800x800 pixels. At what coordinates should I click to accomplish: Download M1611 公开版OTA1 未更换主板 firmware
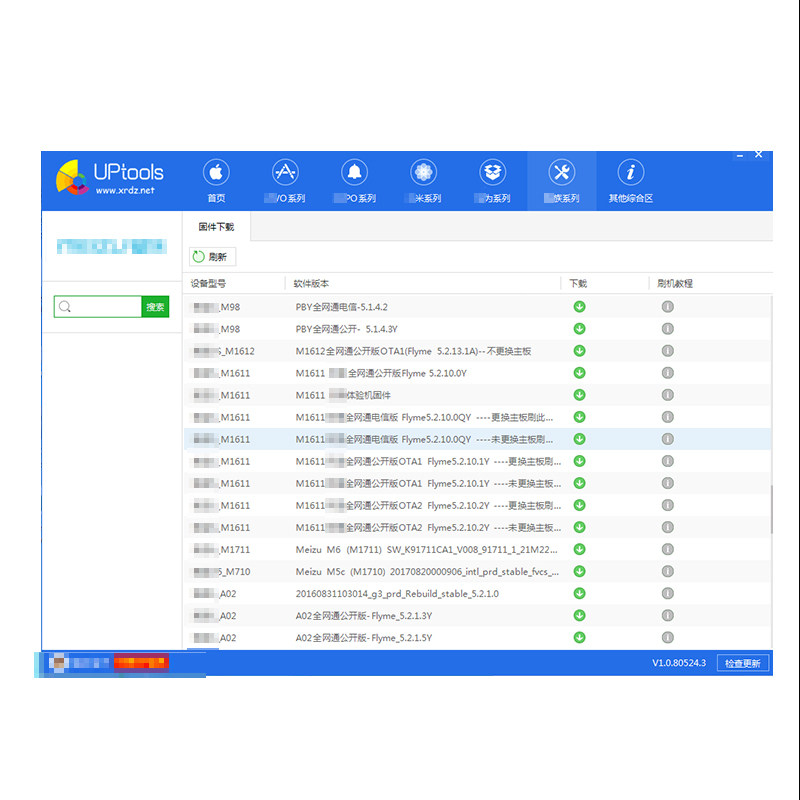579,483
